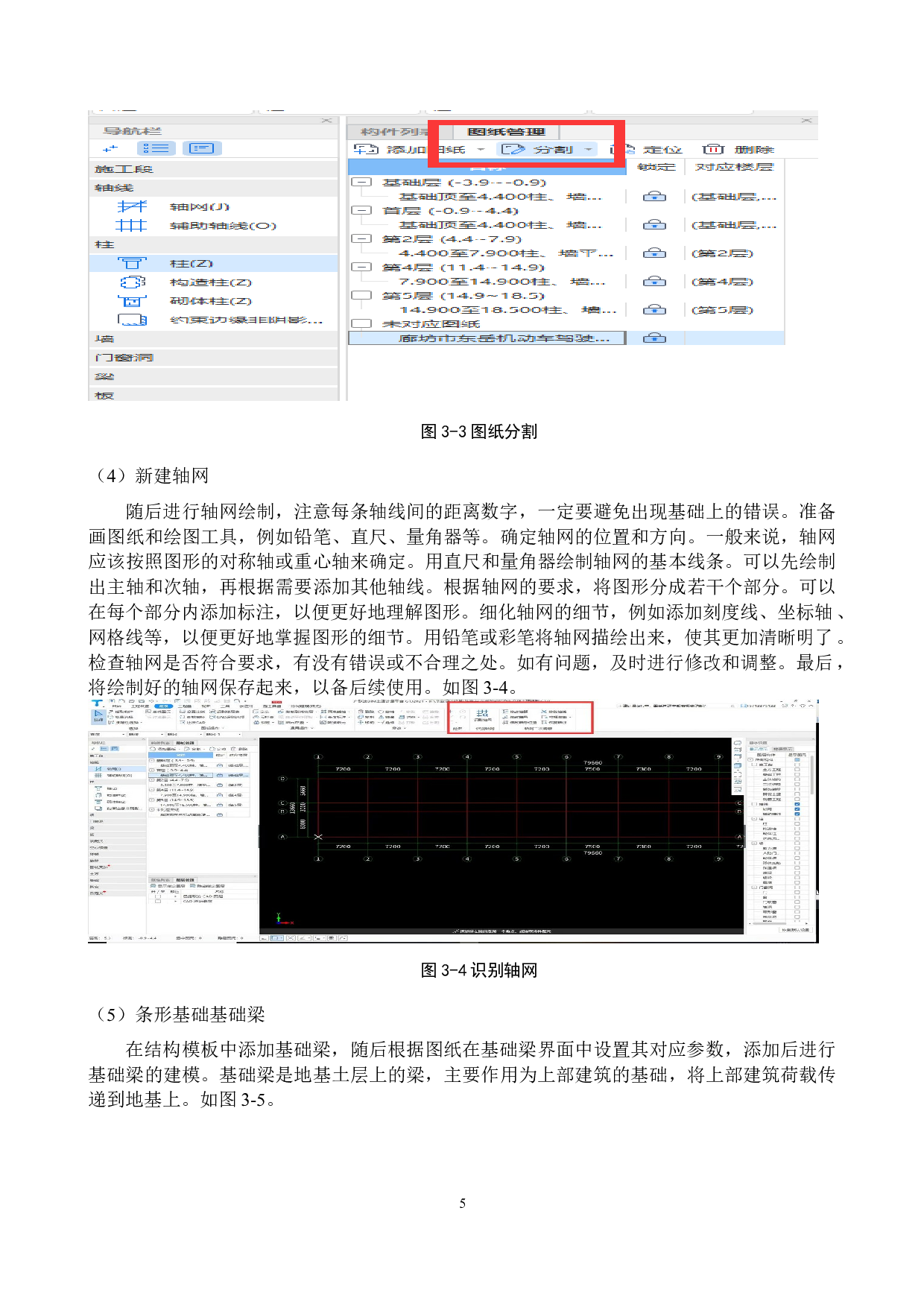
Task: Toggle lock for 第2层 drawing row
Action: 654,253
